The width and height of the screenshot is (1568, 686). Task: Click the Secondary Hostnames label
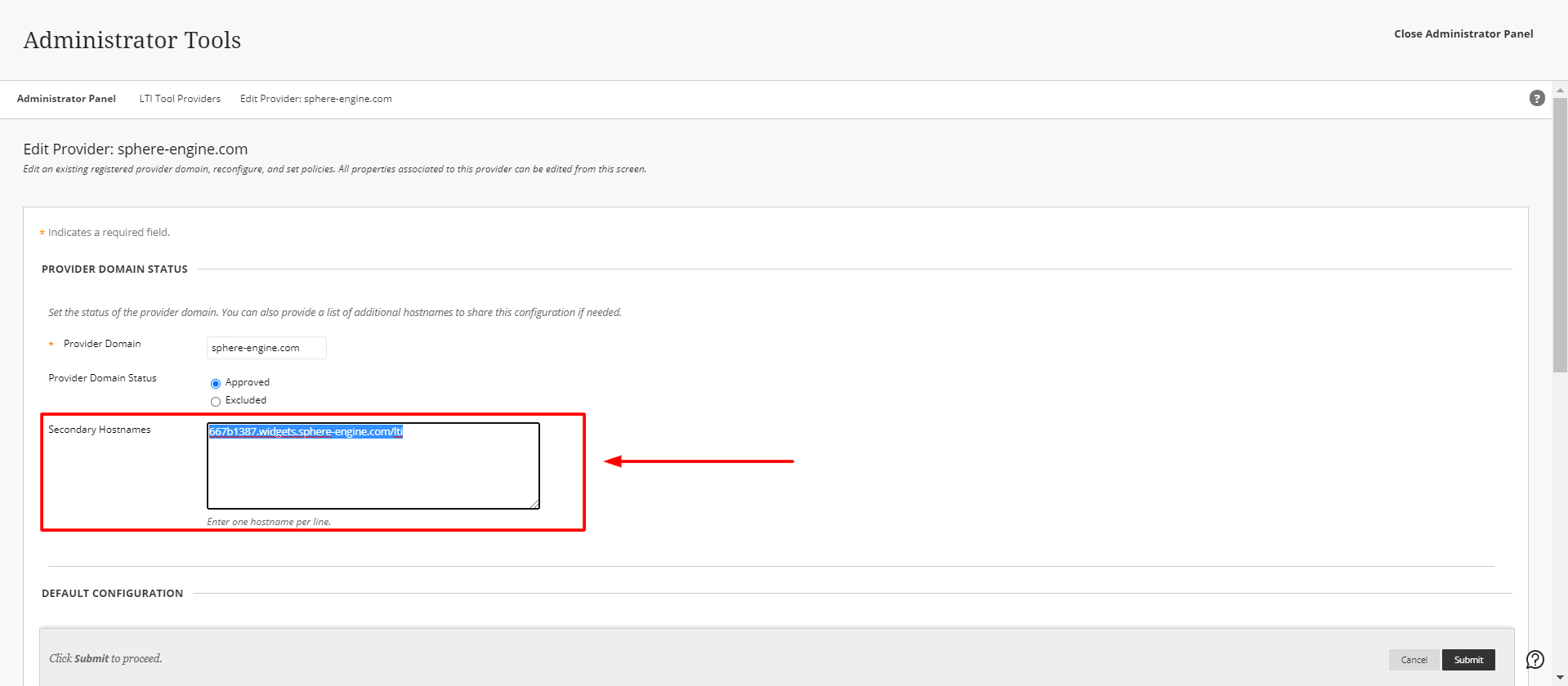click(100, 430)
